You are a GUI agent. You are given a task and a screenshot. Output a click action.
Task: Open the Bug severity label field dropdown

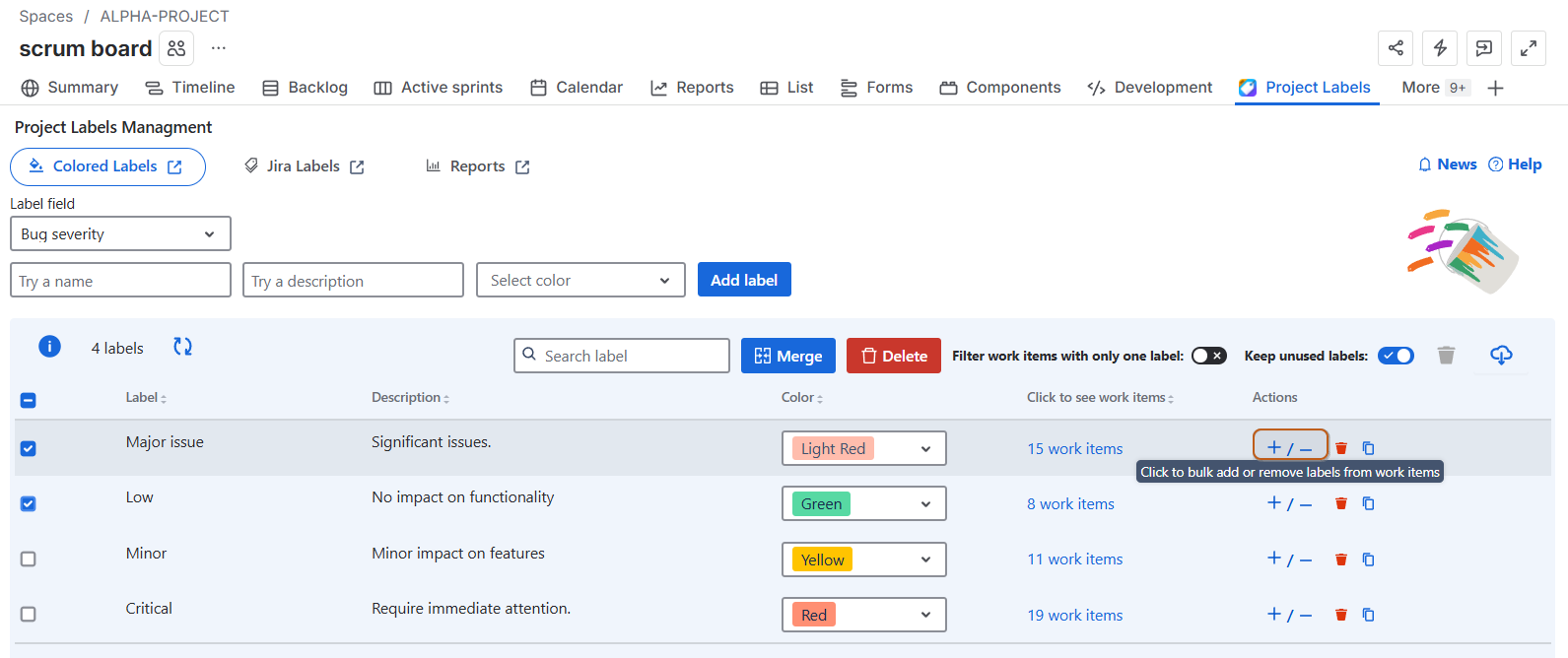[120, 234]
